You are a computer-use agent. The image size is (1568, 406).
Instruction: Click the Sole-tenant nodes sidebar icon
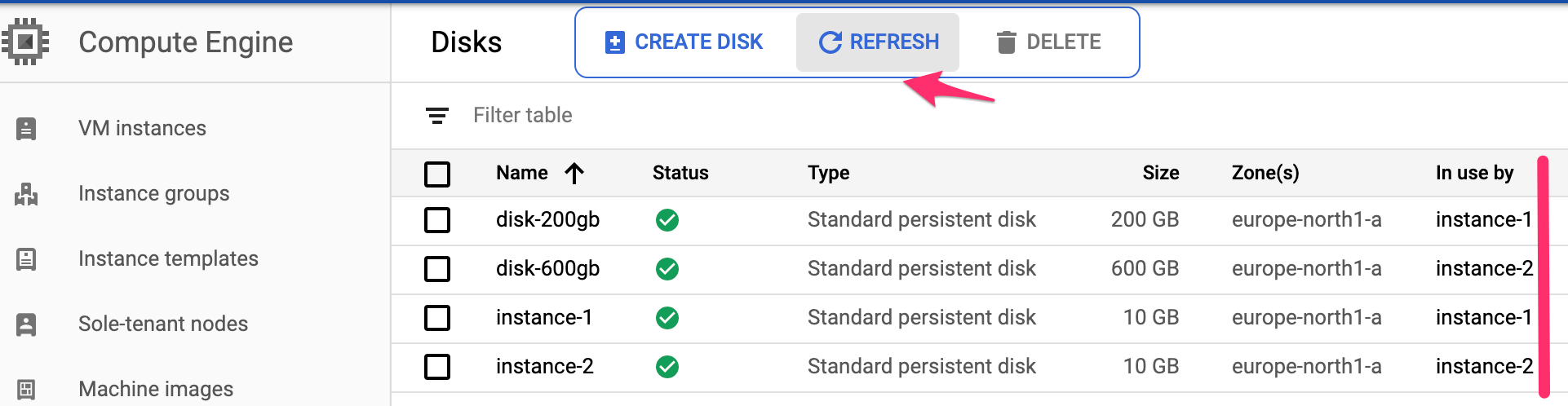26,324
